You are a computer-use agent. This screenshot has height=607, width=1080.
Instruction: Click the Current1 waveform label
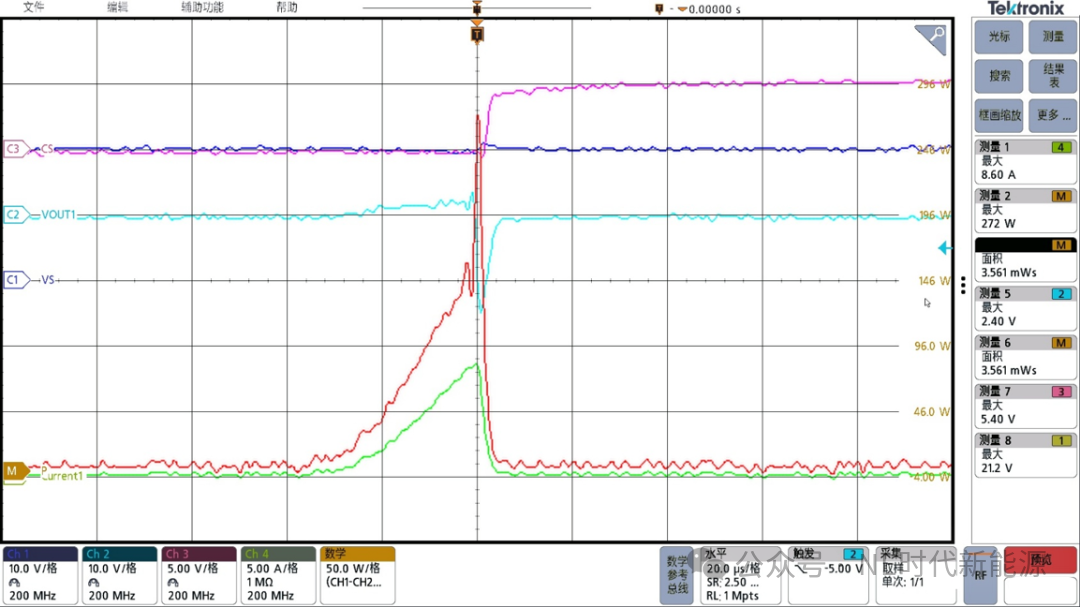pyautogui.click(x=62, y=475)
